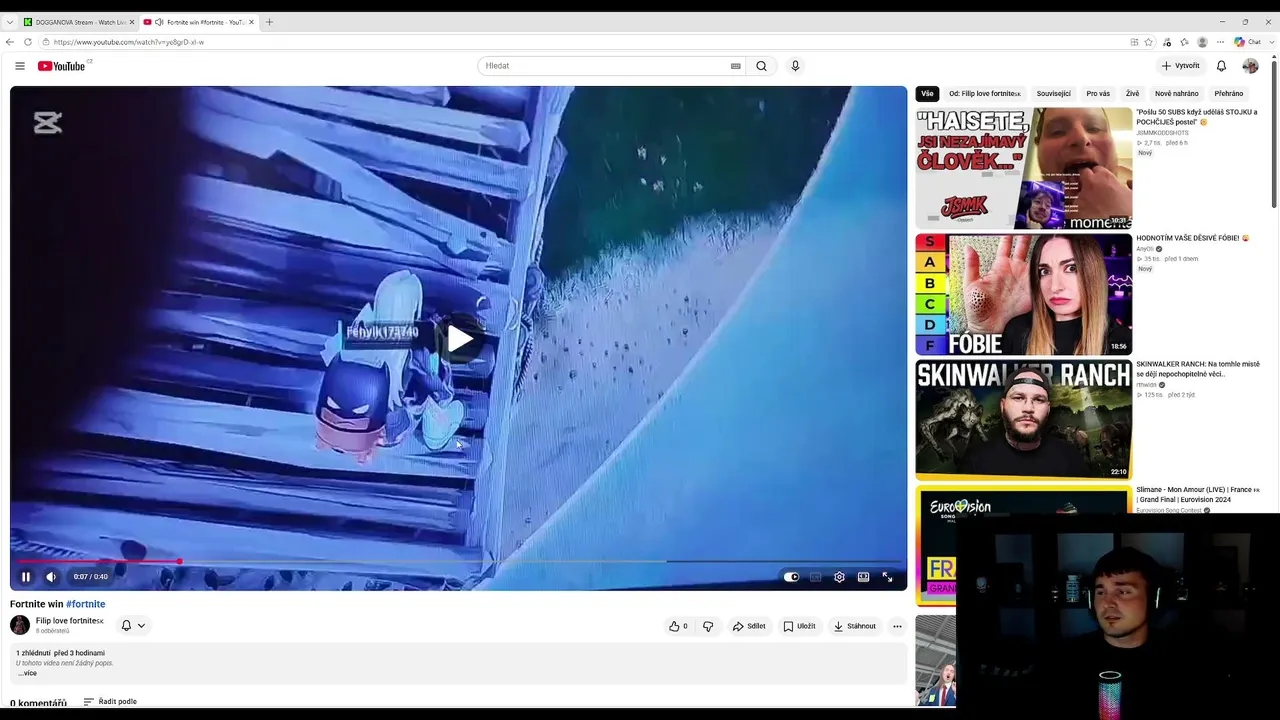Image resolution: width=1280 pixels, height=720 pixels.
Task: Select the Od: Filip love fortnite chip
Action: (x=985, y=94)
